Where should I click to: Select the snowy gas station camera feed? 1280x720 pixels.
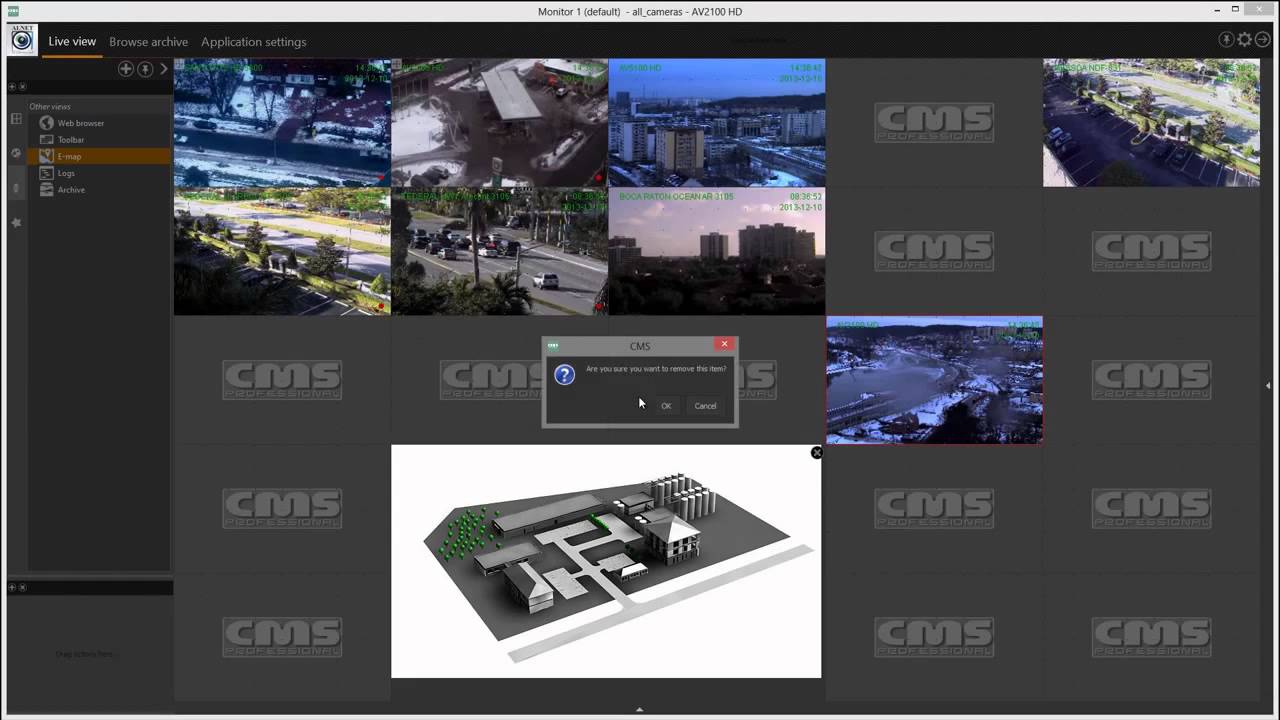click(x=499, y=122)
